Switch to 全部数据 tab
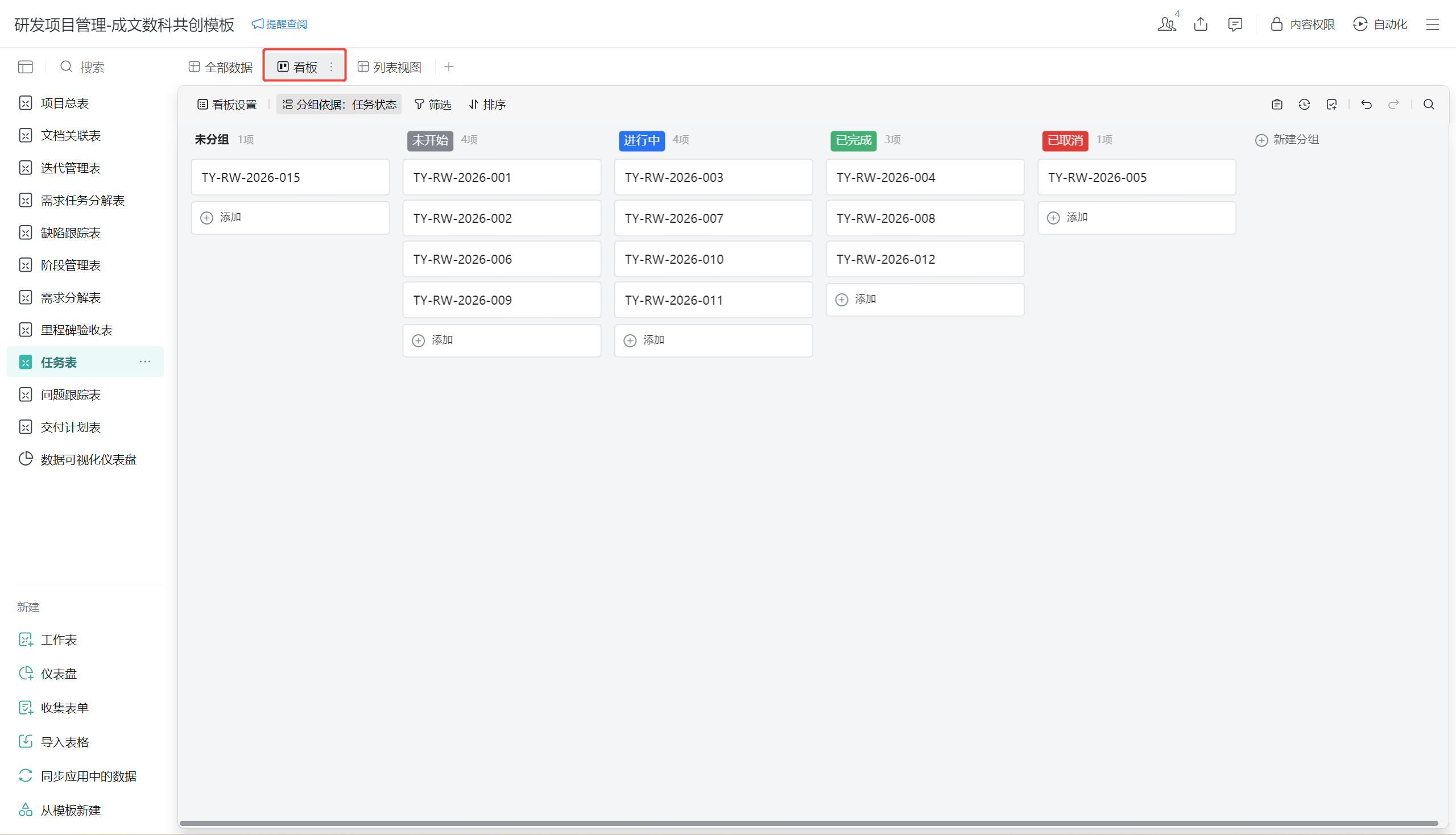 click(221, 67)
